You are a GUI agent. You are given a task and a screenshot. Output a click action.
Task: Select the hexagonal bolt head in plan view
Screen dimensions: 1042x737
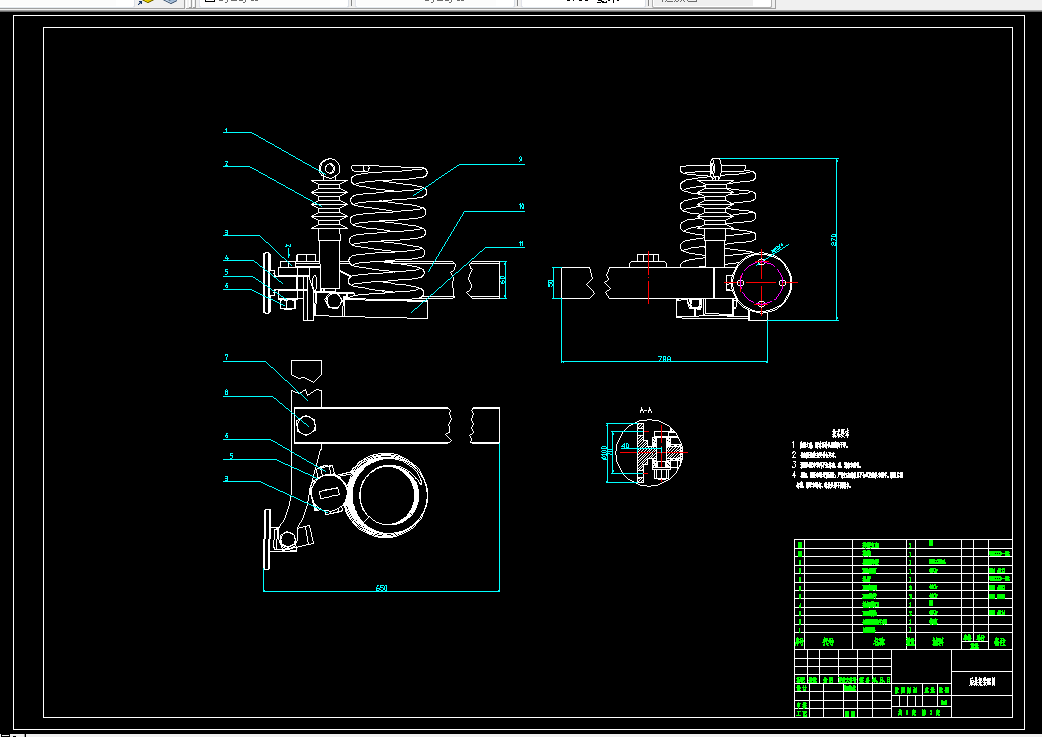pos(306,423)
